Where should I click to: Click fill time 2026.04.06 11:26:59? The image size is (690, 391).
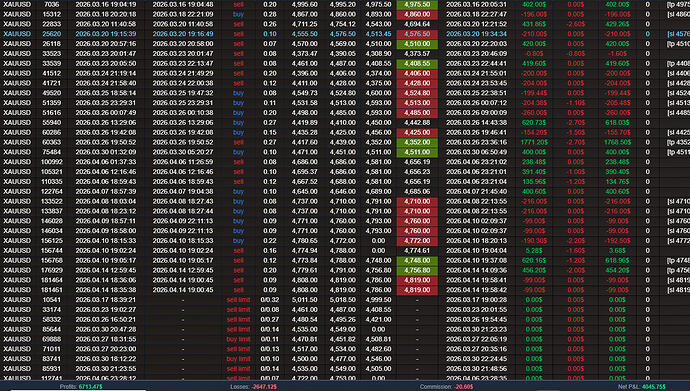(x=183, y=162)
